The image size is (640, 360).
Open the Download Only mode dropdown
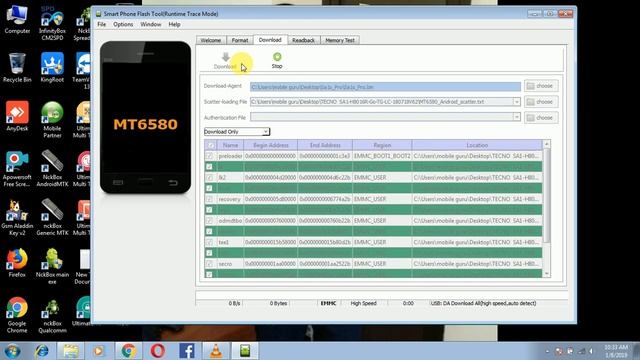point(237,131)
